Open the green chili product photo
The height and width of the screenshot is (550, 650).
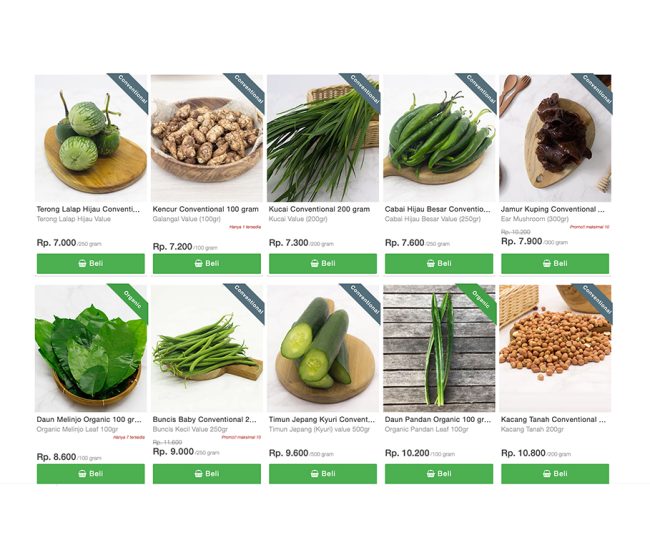(439, 138)
